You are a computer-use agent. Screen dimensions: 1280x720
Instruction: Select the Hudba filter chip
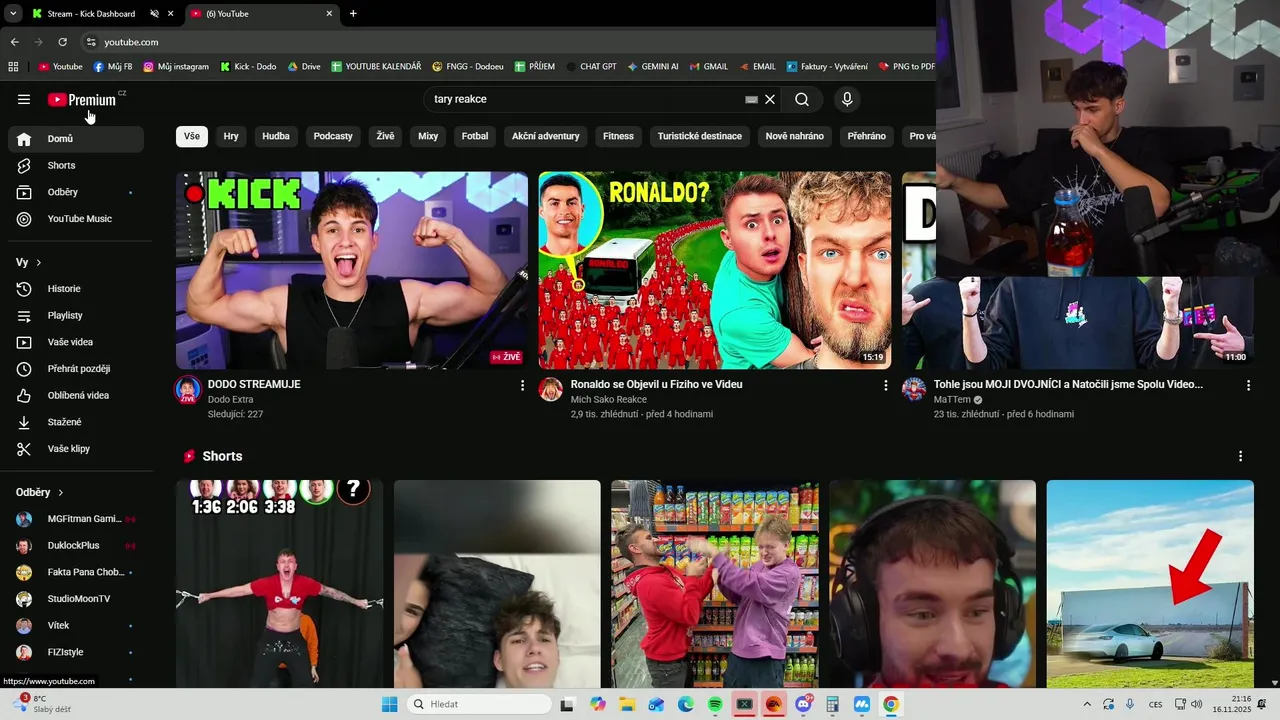click(x=276, y=136)
